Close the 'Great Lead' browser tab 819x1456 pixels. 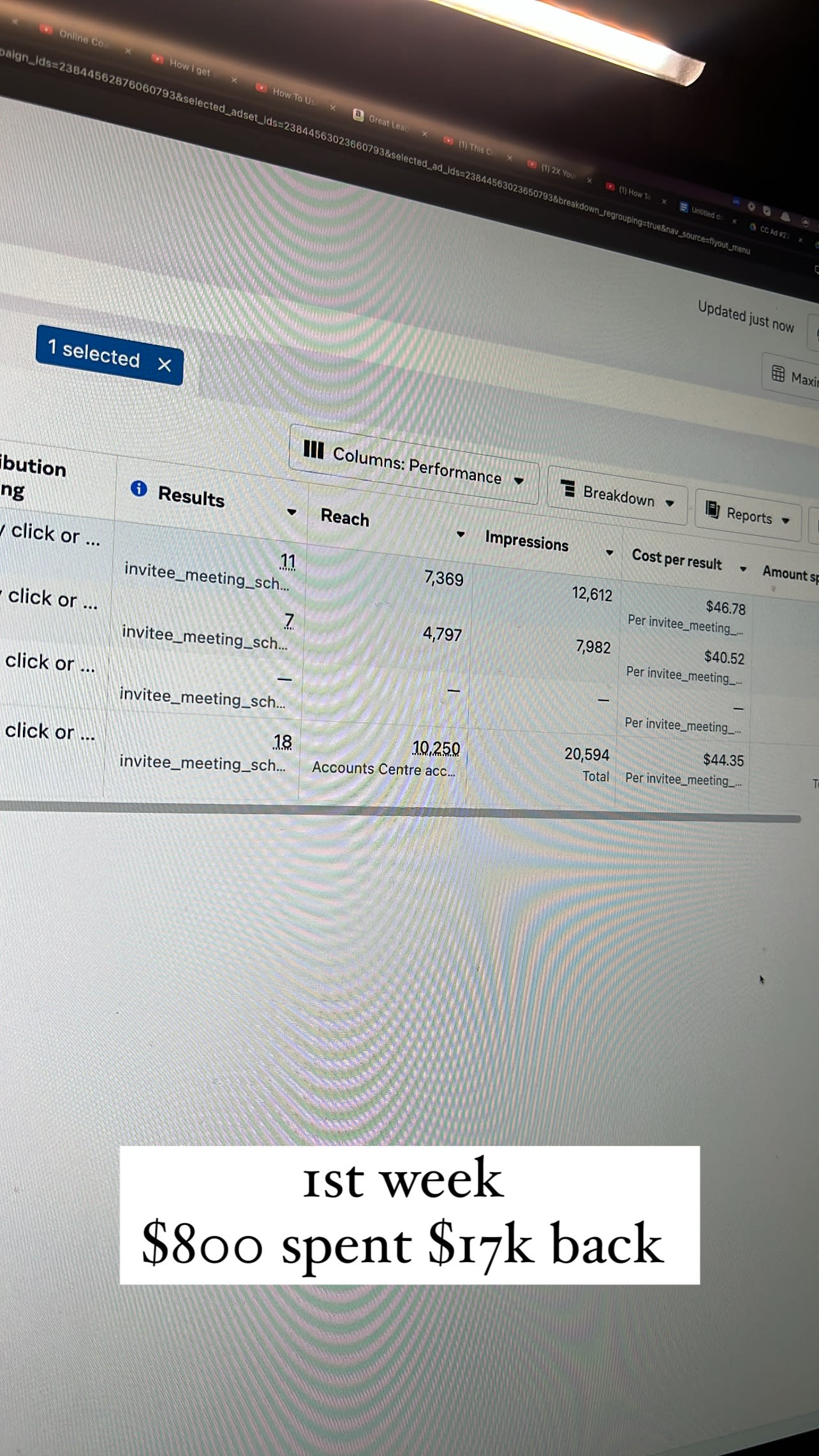[425, 134]
